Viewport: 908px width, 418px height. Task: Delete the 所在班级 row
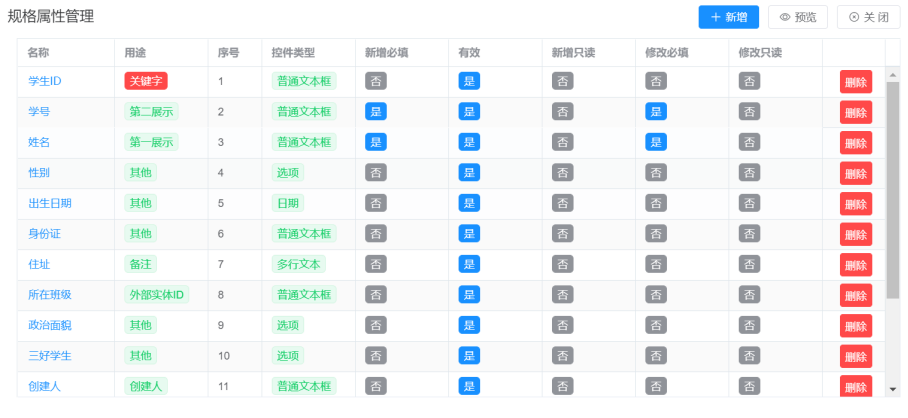coord(856,295)
